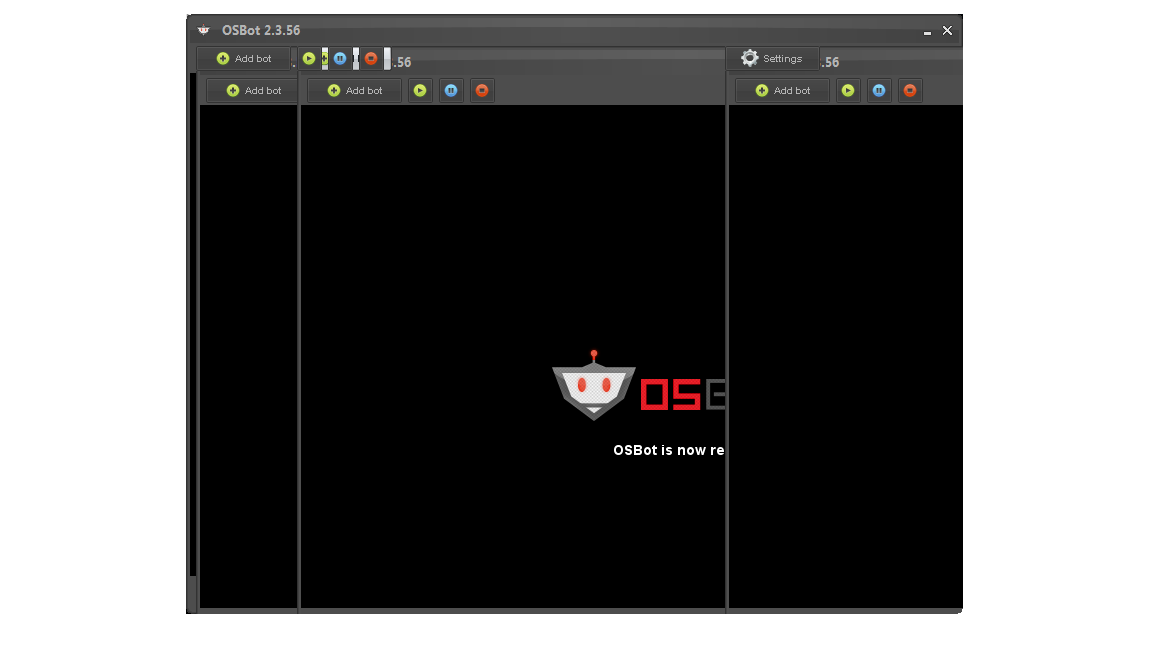The width and height of the screenshot is (1175, 648).
Task: Hit the pause icon in the middle logo panel
Action: [451, 91]
